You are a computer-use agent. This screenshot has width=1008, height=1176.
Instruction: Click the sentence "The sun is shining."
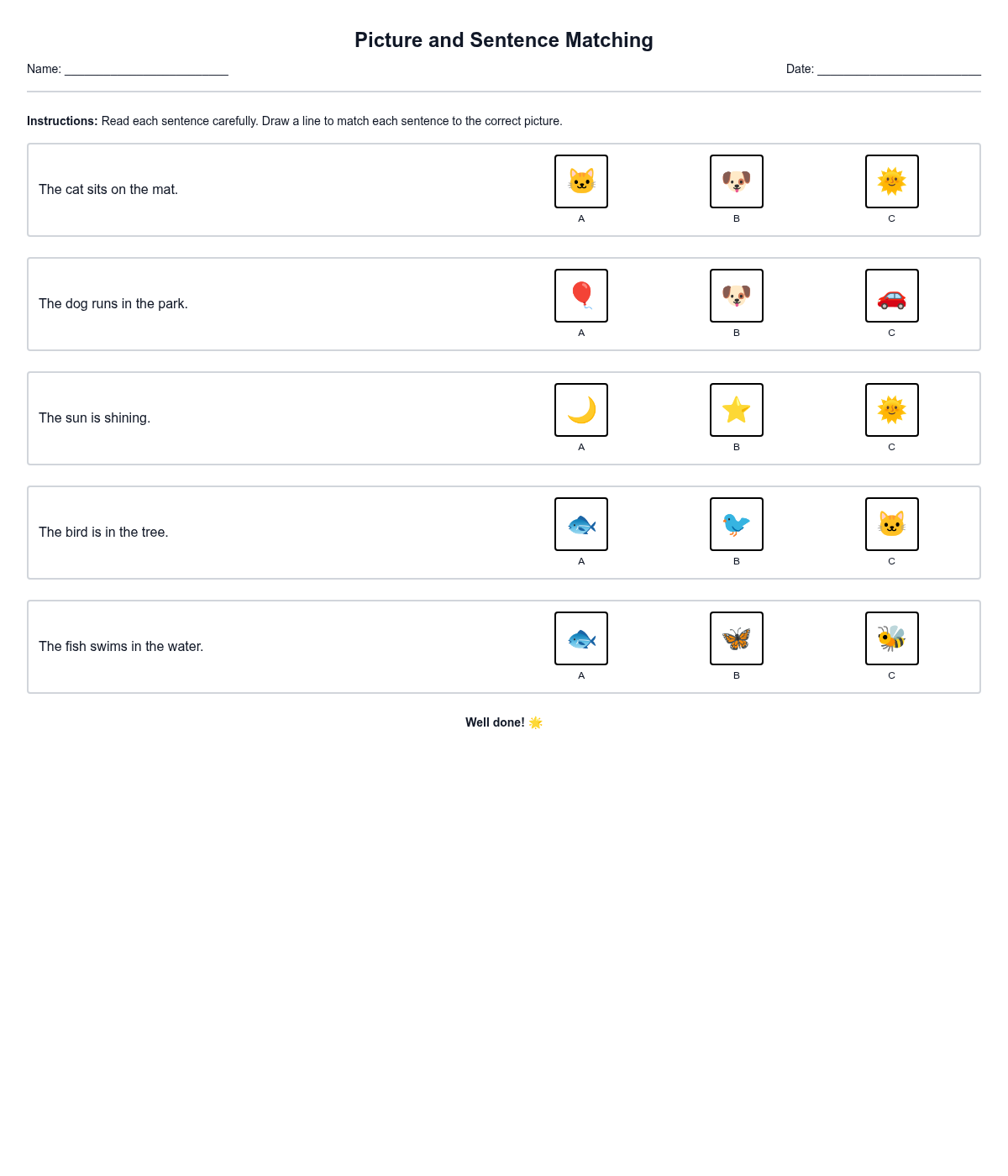point(95,418)
